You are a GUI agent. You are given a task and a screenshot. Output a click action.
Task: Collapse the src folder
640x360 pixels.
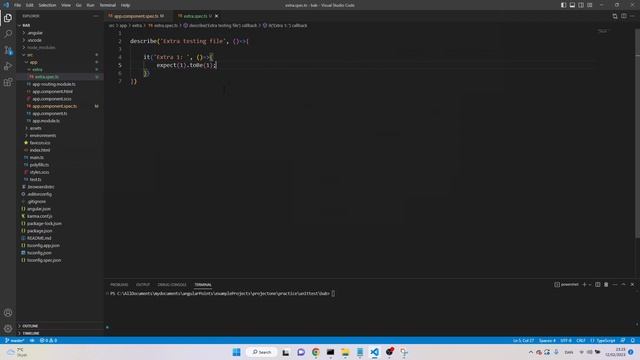point(30,55)
